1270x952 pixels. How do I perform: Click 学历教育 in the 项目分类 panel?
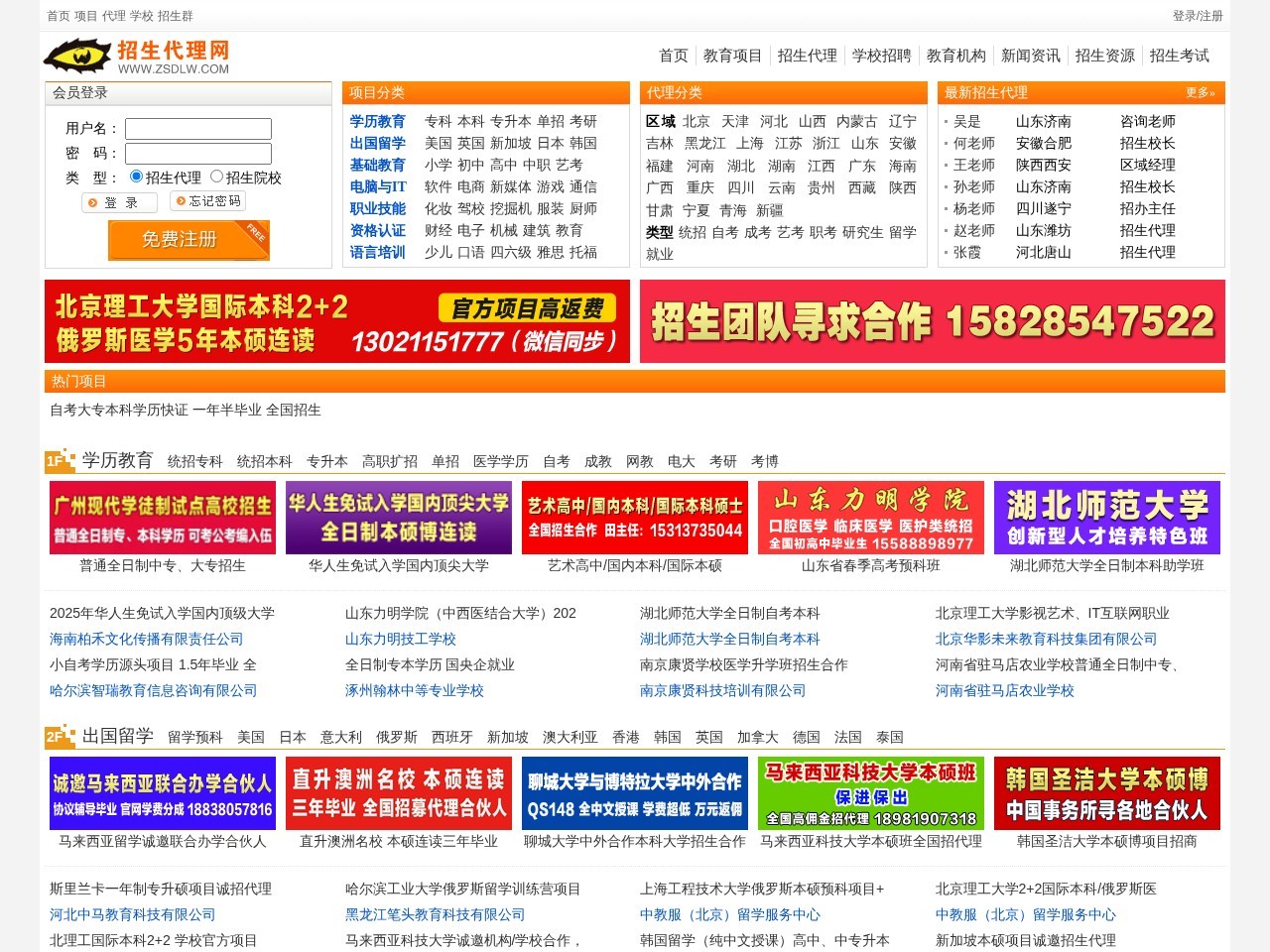[379, 122]
